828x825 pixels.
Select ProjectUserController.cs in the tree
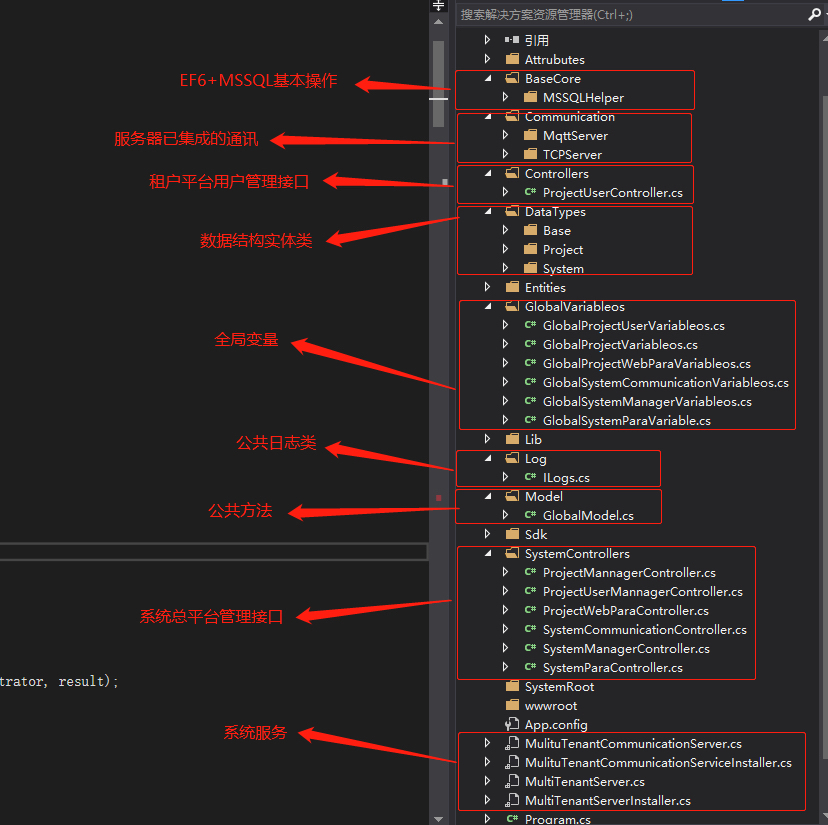(612, 193)
